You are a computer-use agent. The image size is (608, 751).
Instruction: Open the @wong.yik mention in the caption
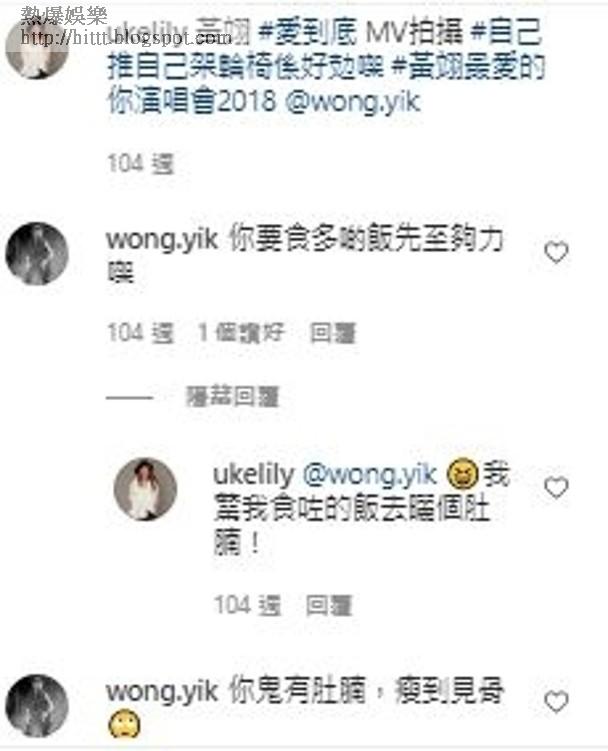coord(353,102)
